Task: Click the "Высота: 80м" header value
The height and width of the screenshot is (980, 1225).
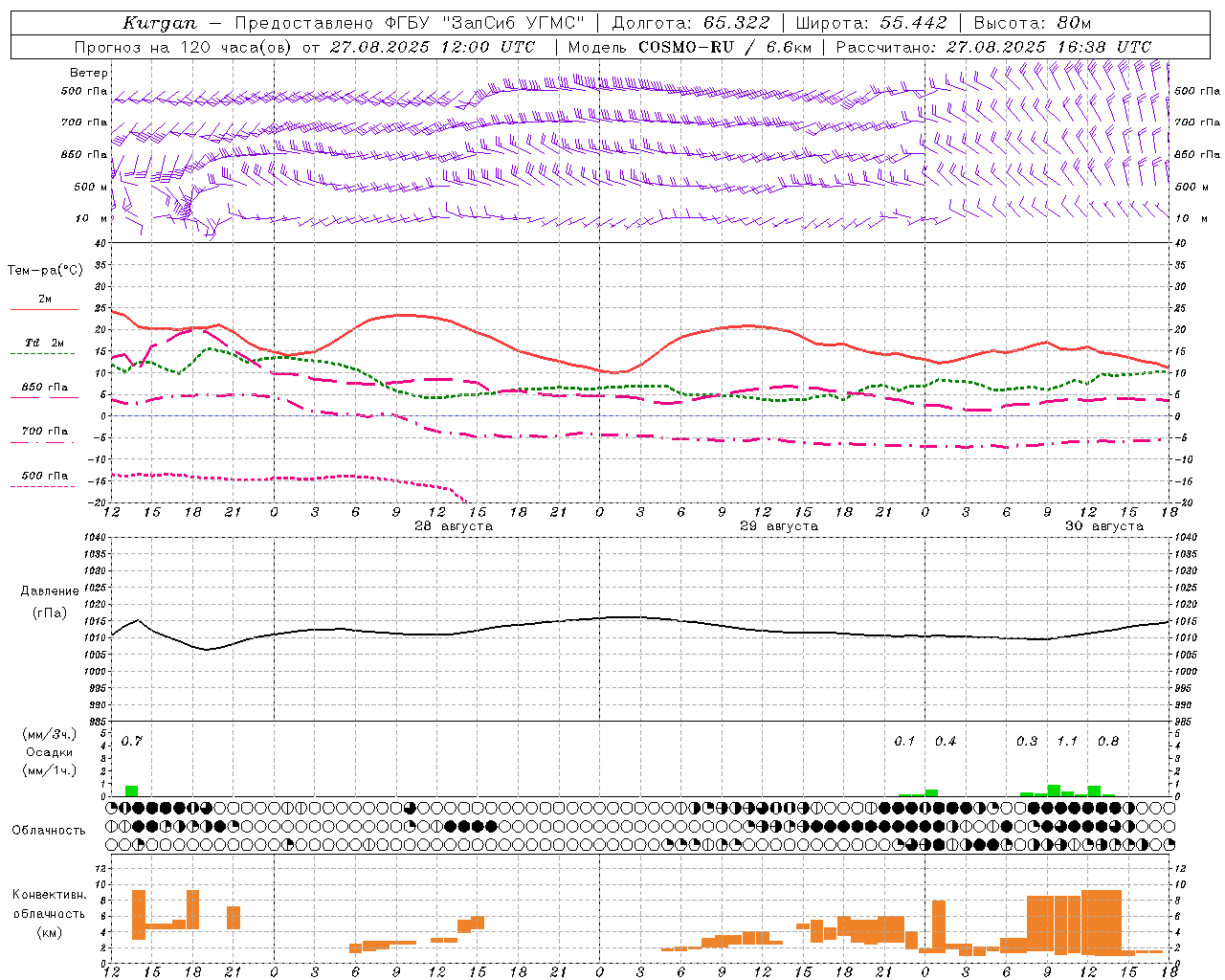Action: pyautogui.click(x=1033, y=22)
